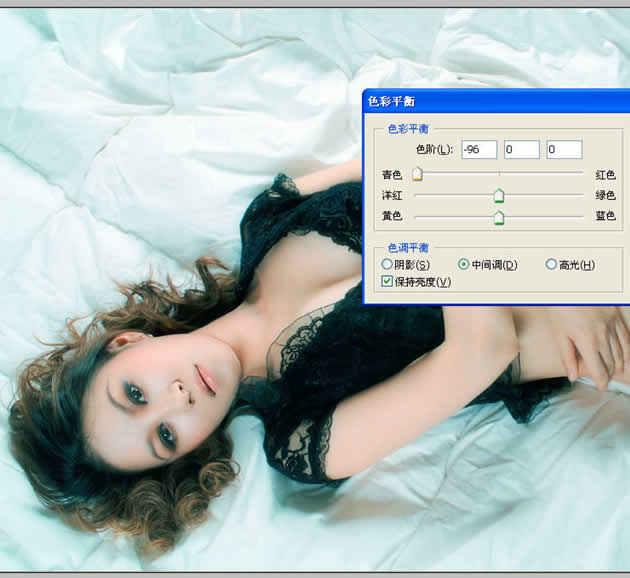Click the cyan-red level input showing -96
This screenshot has height=578, width=630.
pyautogui.click(x=479, y=149)
